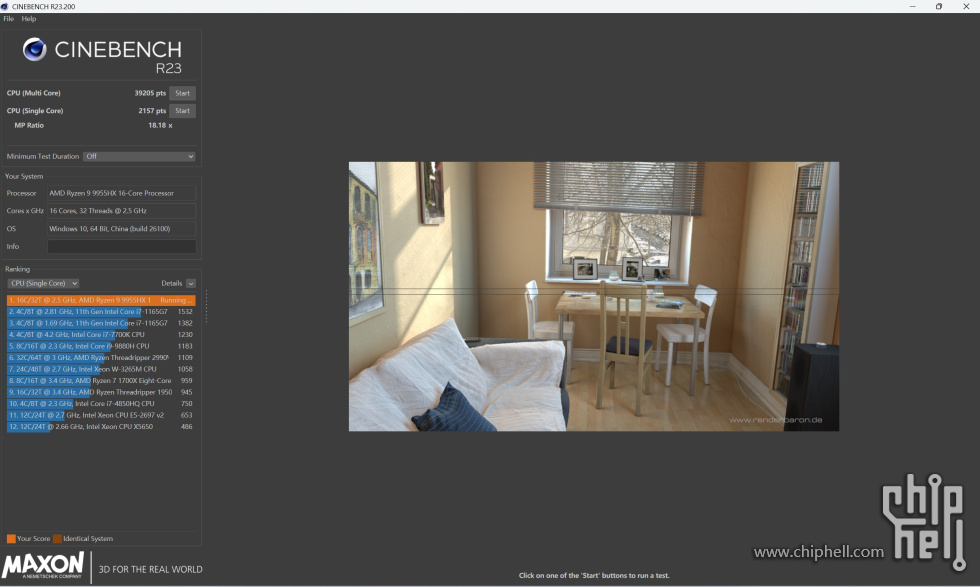Viewport: 980px width, 587px height.
Task: Select ranking row AMD Ryzen 7 1700X
Action: pos(101,380)
